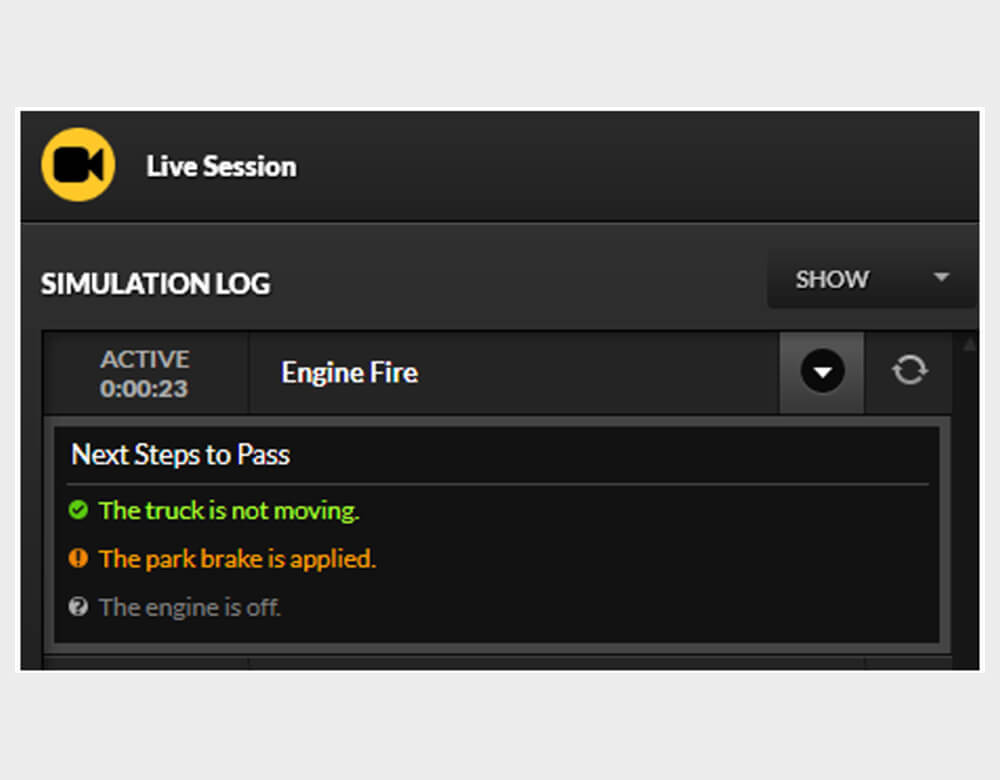This screenshot has width=1000, height=780.
Task: Select the Engine Fire scenario title
Action: pyautogui.click(x=349, y=373)
